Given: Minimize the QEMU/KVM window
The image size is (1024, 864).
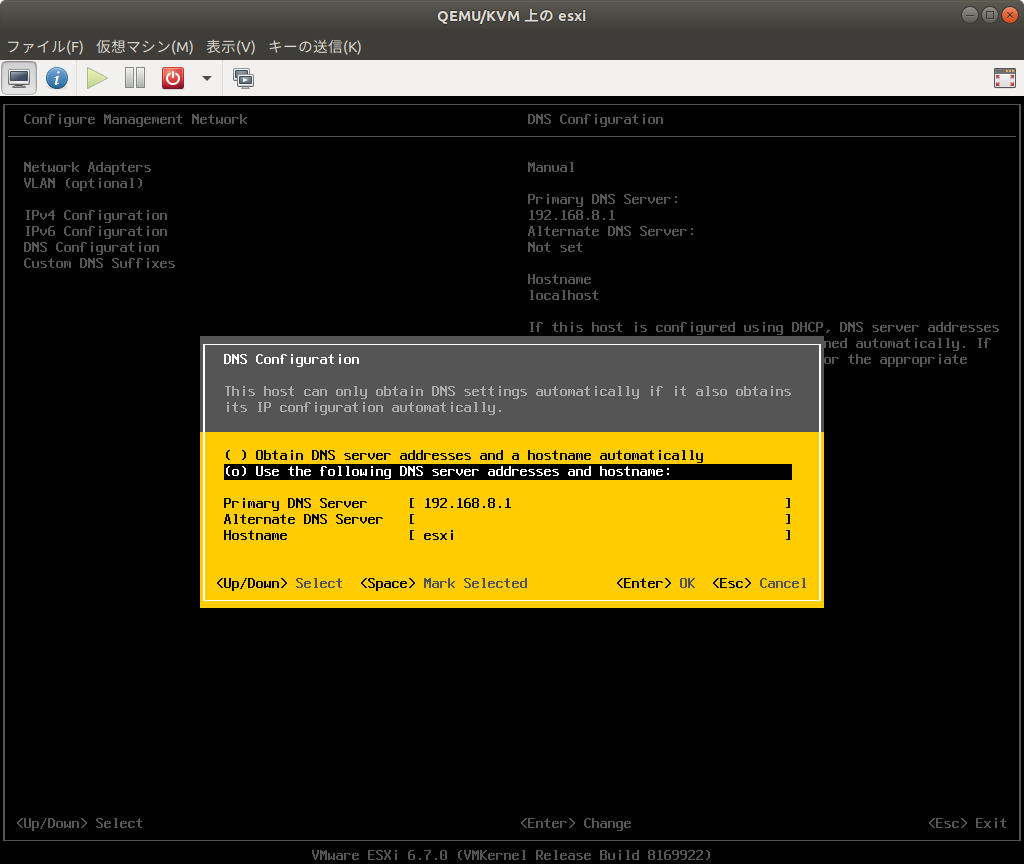Looking at the screenshot, I should (970, 15).
